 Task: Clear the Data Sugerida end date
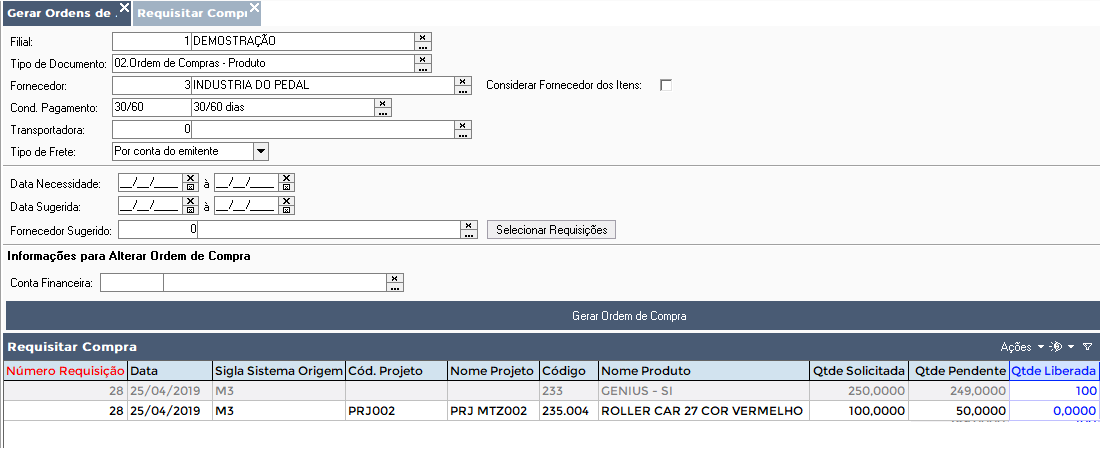click(x=286, y=201)
